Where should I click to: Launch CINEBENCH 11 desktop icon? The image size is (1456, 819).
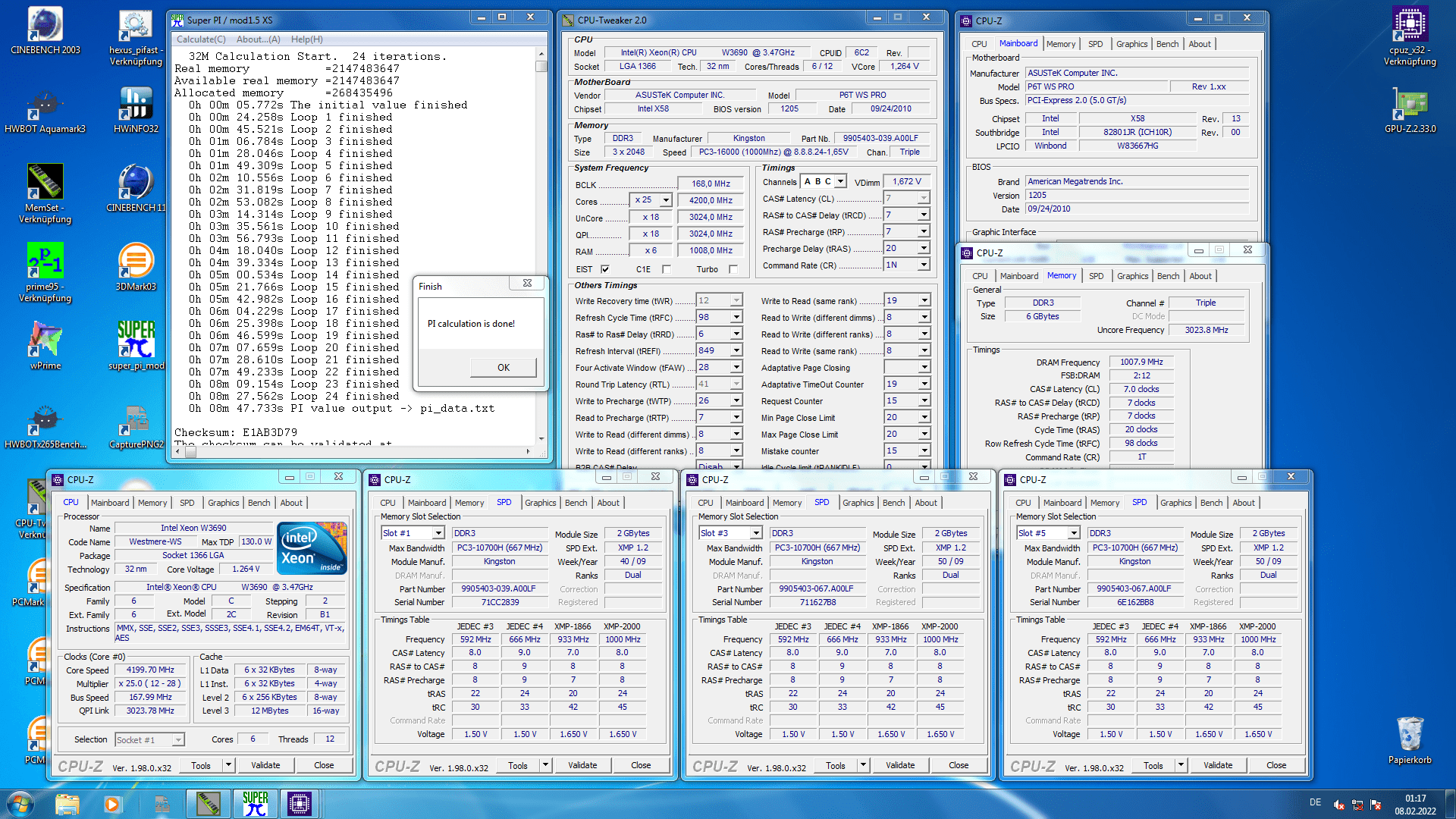[136, 188]
